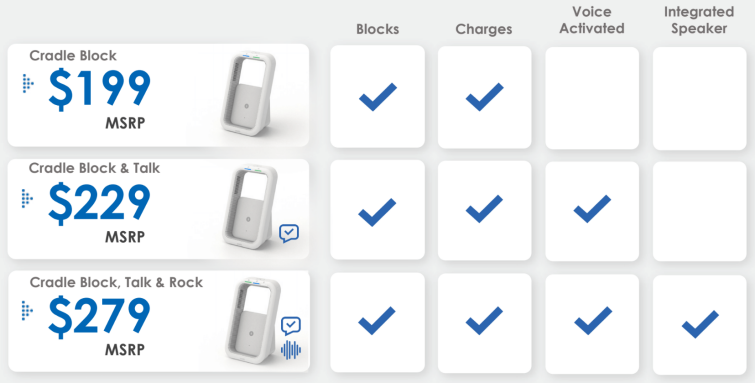The height and width of the screenshot is (383, 755).
Task: Click the $199 MSRP price
Action: pos(99,99)
